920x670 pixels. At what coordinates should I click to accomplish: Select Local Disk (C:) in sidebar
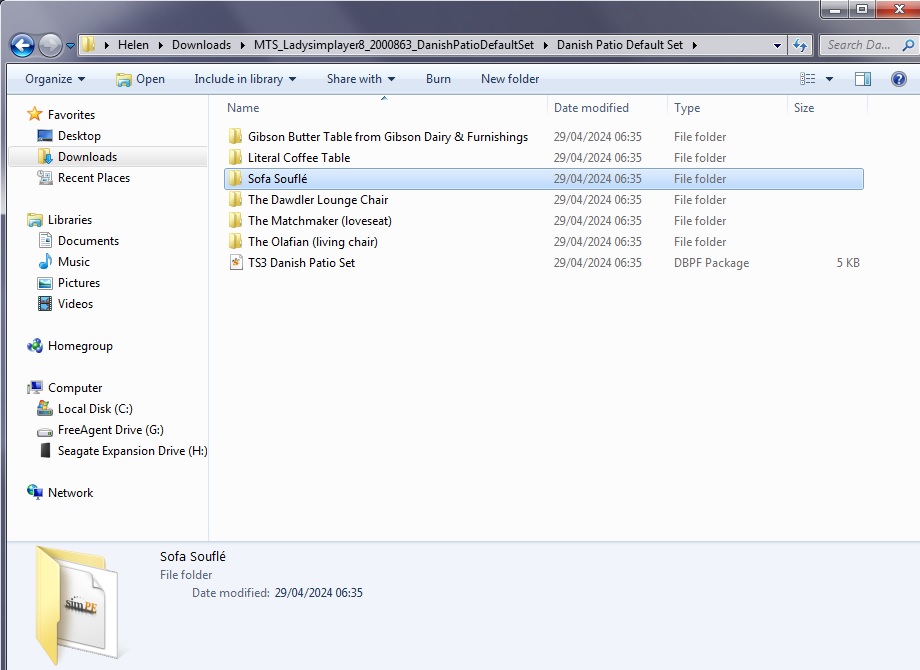(95, 409)
